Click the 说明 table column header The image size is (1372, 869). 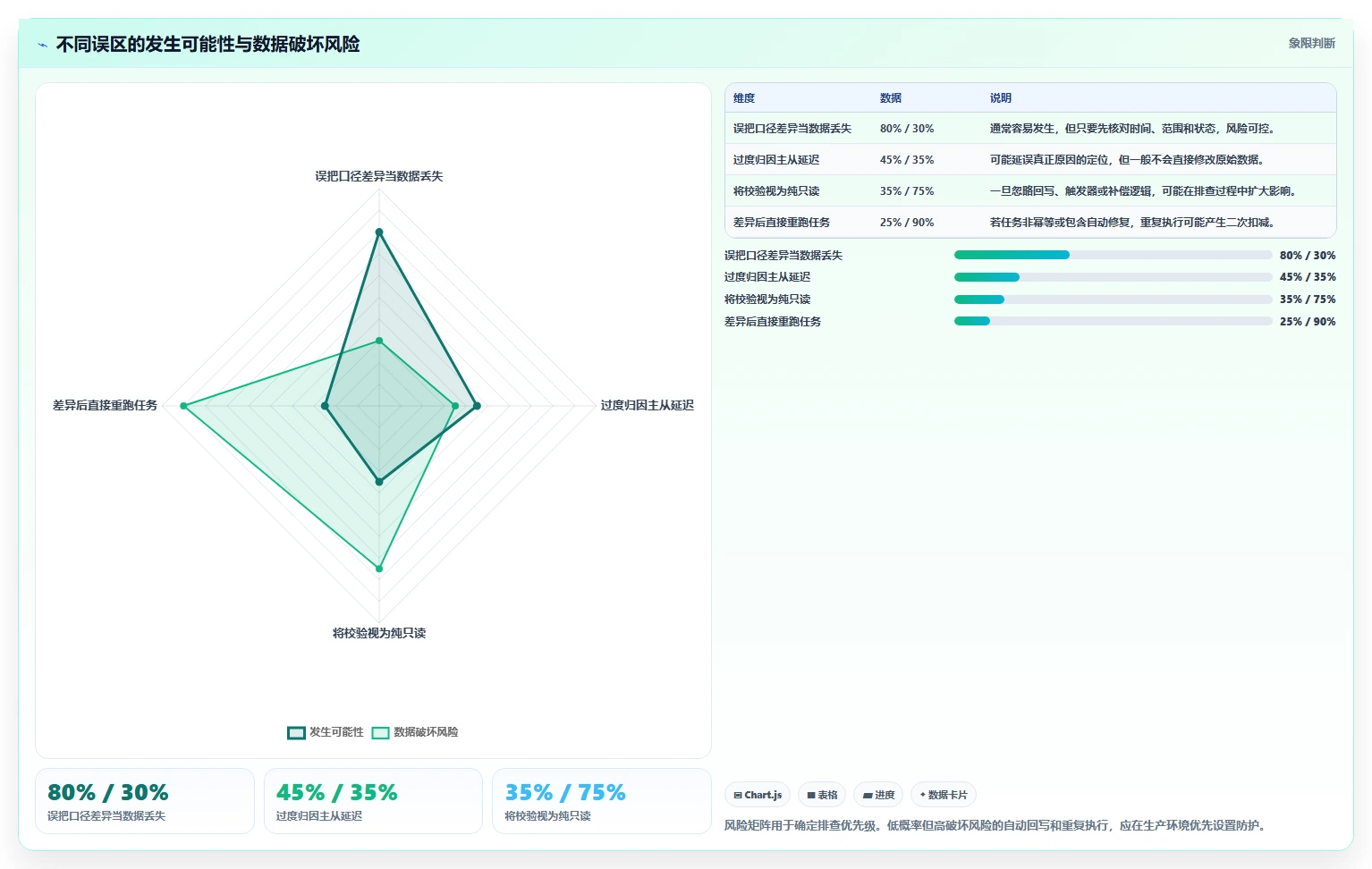coord(1001,98)
